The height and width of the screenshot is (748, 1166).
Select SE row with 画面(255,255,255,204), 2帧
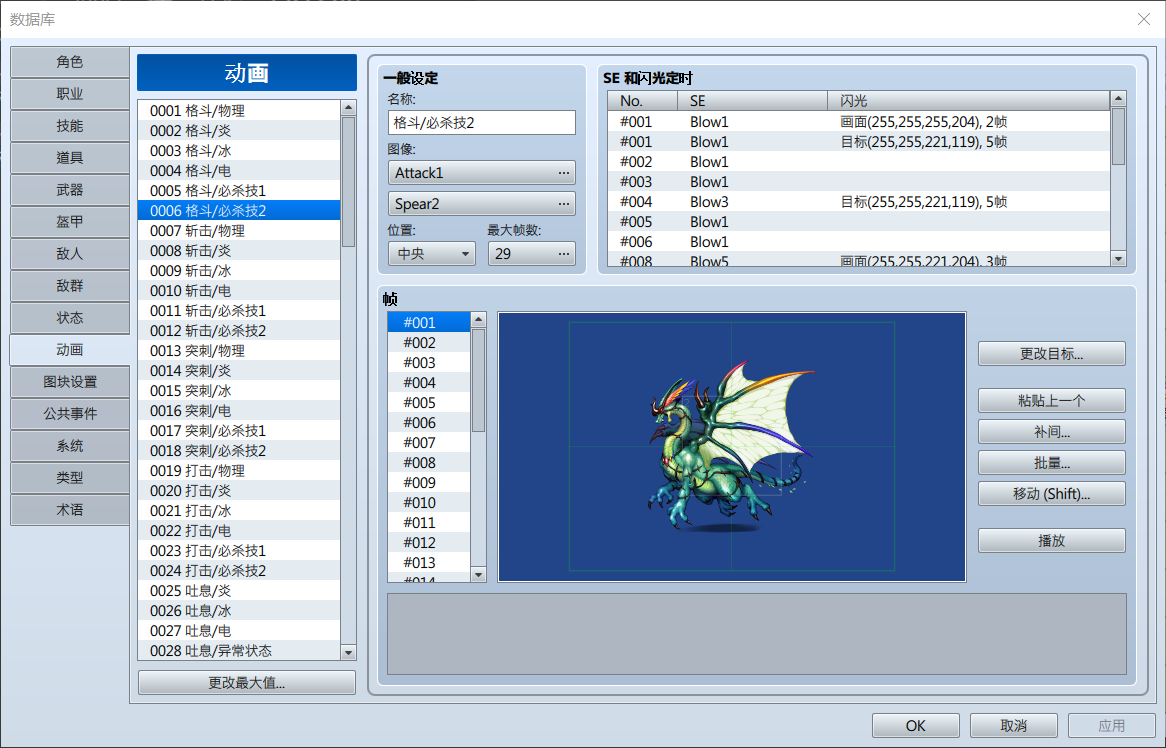pos(859,121)
